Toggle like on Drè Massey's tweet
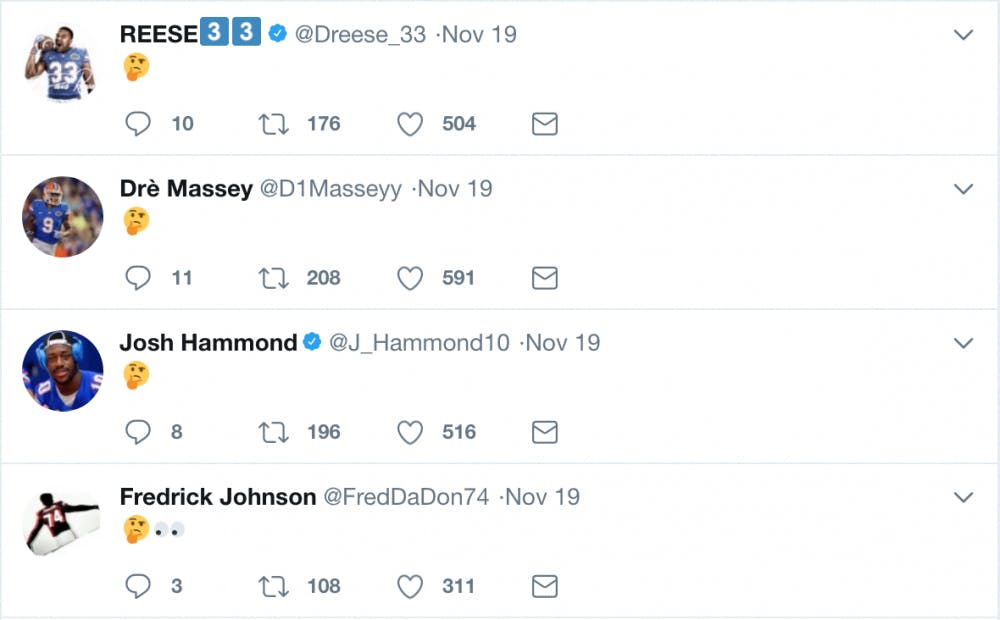This screenshot has width=1000, height=620. pyautogui.click(x=409, y=278)
